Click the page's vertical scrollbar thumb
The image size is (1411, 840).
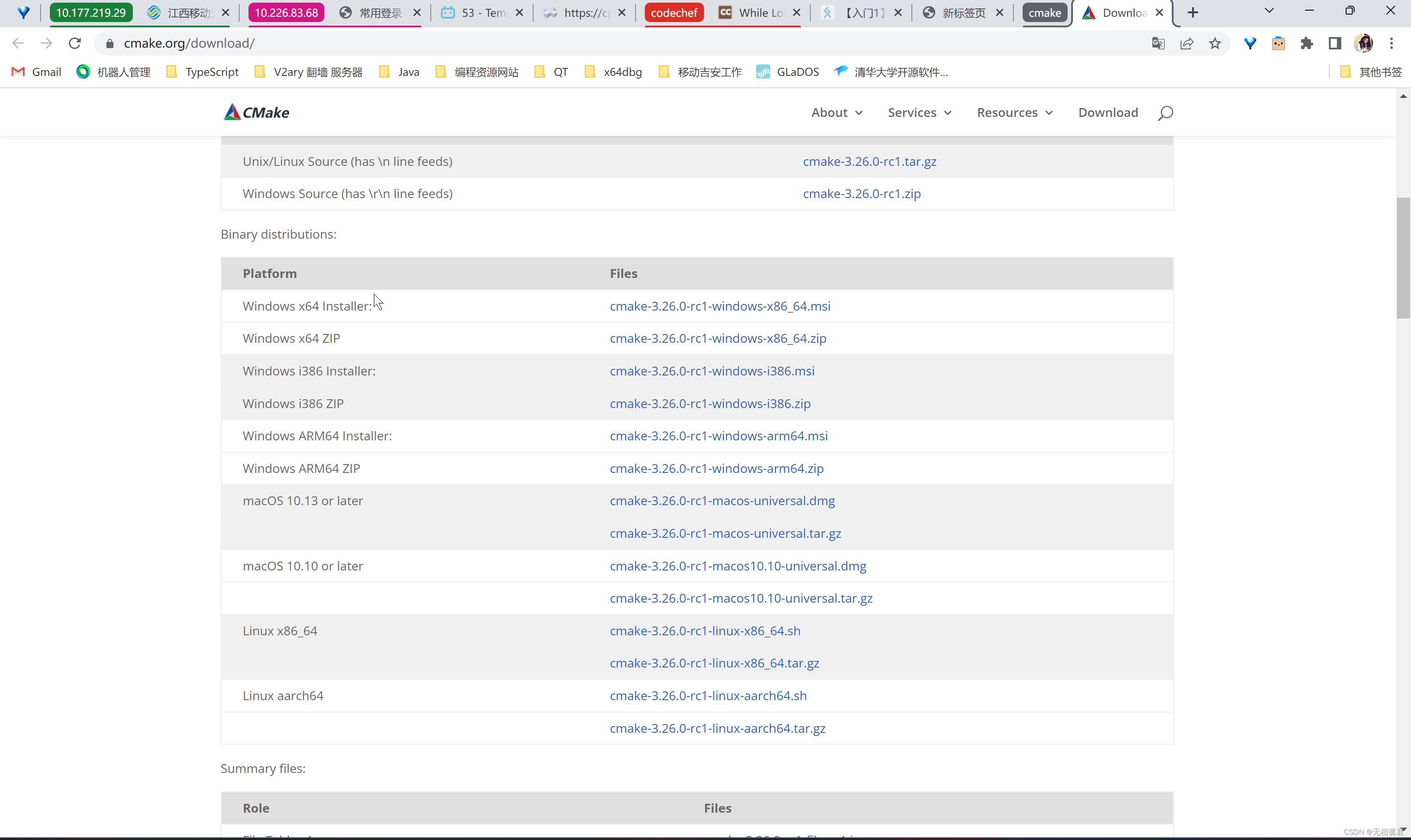pyautogui.click(x=1403, y=258)
